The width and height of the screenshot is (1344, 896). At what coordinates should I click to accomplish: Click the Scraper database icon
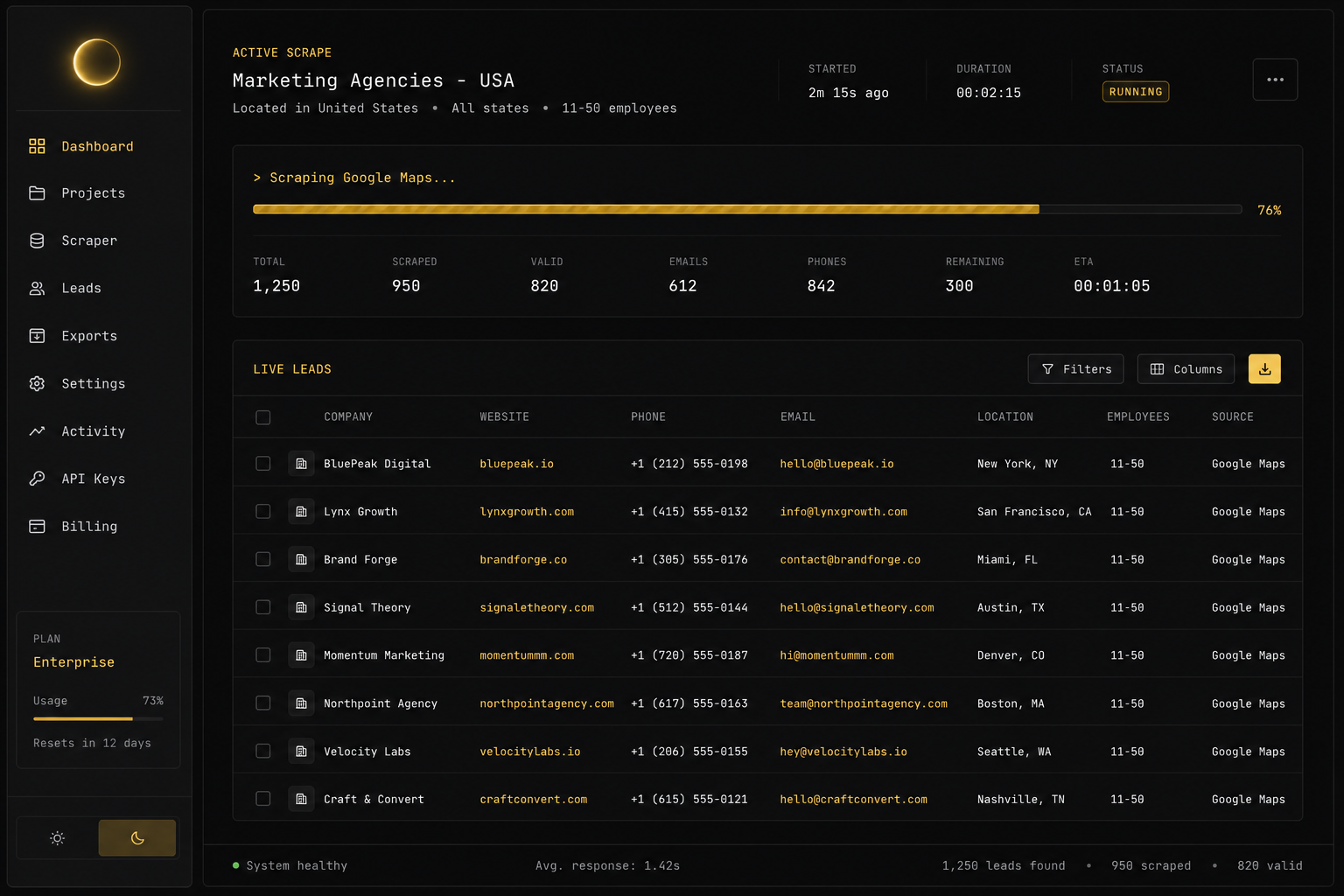coord(37,241)
